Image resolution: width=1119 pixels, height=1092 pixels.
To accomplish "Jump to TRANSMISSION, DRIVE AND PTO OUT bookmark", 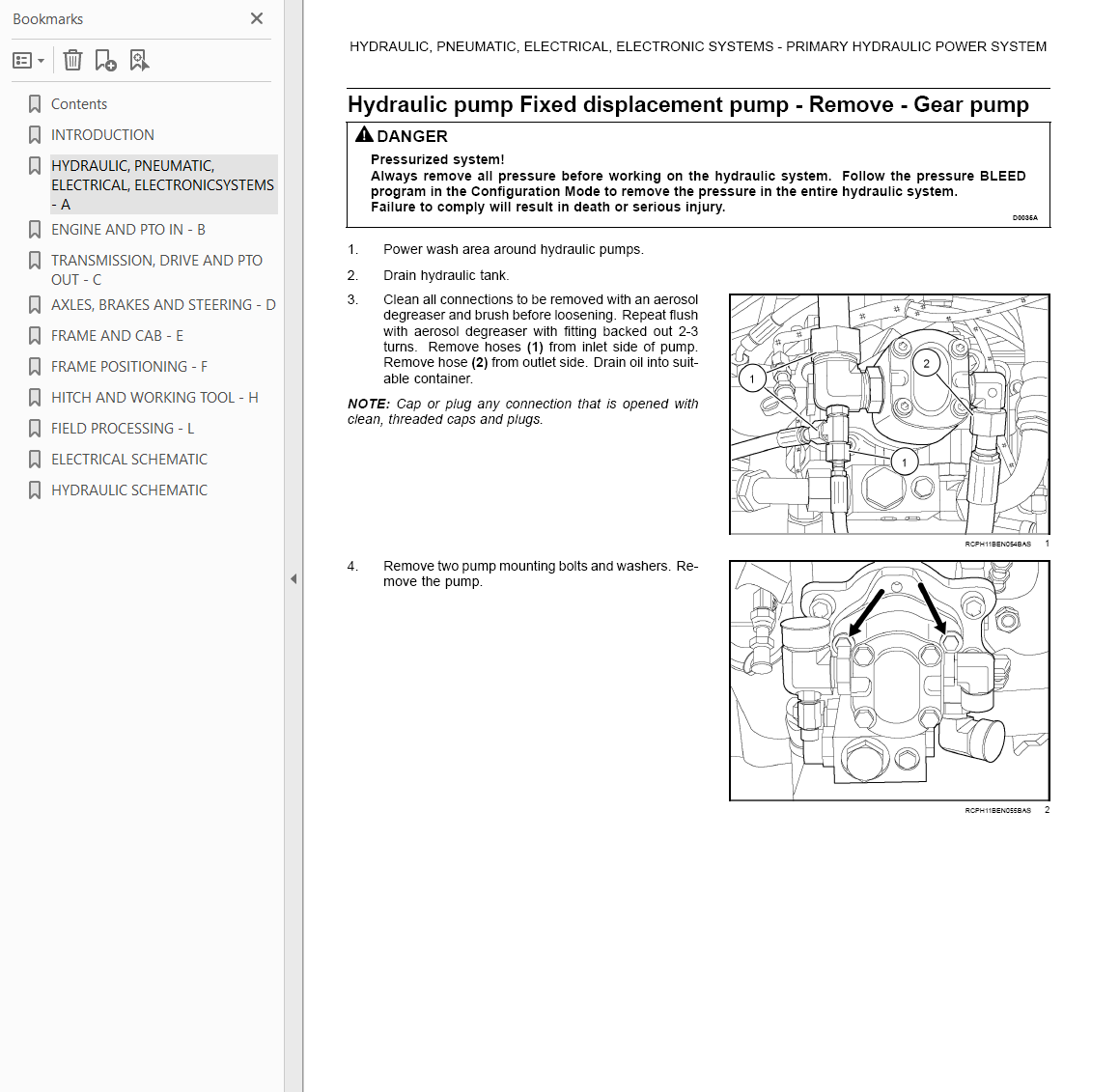I will [x=156, y=269].
